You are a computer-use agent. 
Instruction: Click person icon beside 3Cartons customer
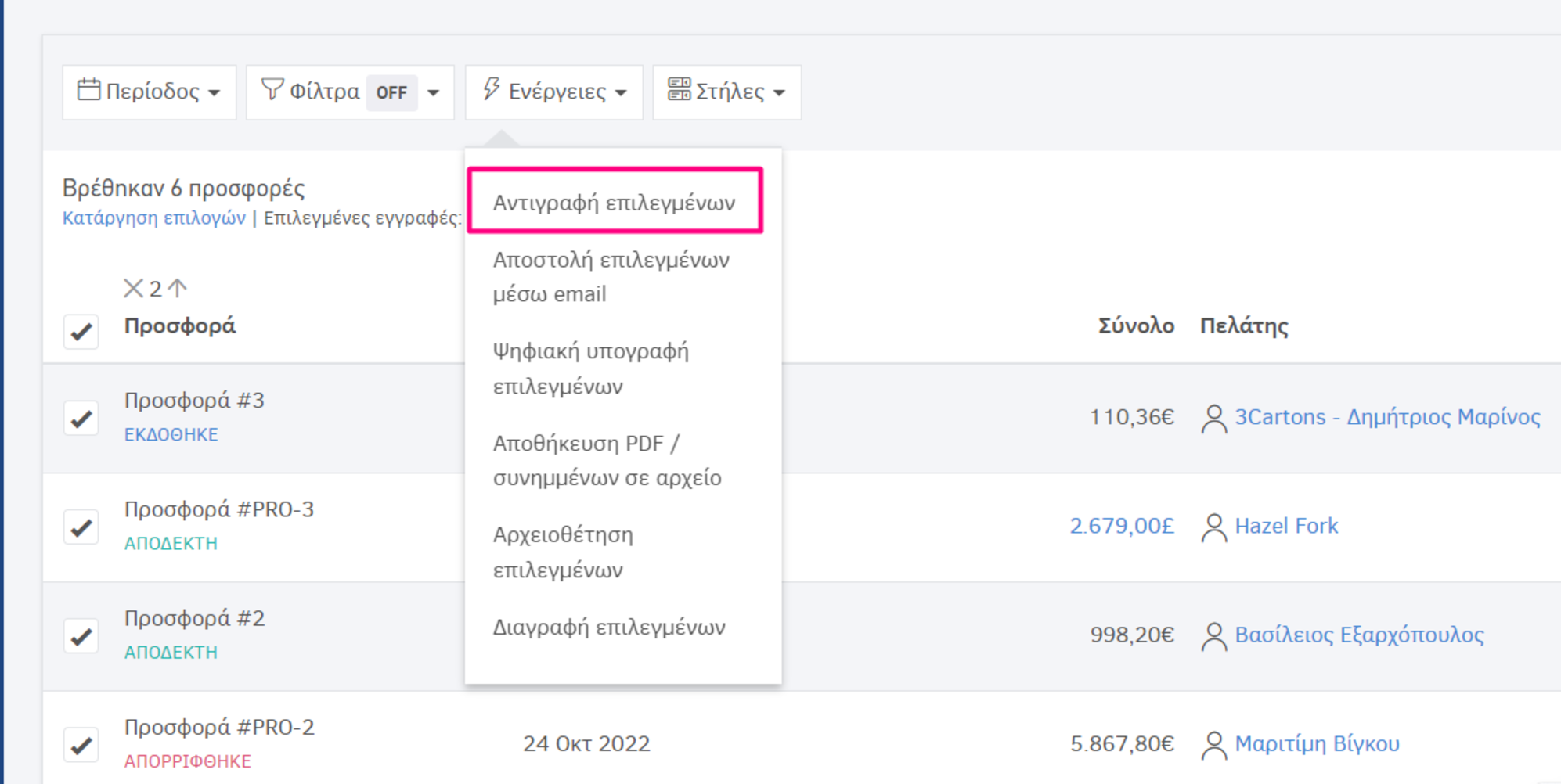tap(1213, 418)
